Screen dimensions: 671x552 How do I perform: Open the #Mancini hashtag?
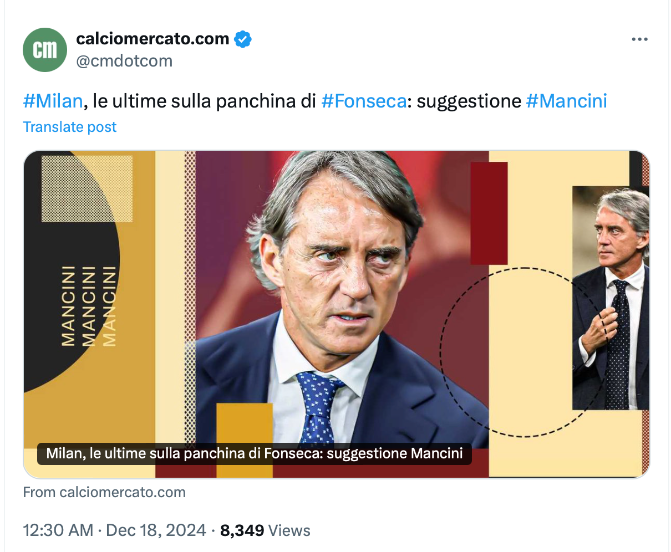click(566, 101)
